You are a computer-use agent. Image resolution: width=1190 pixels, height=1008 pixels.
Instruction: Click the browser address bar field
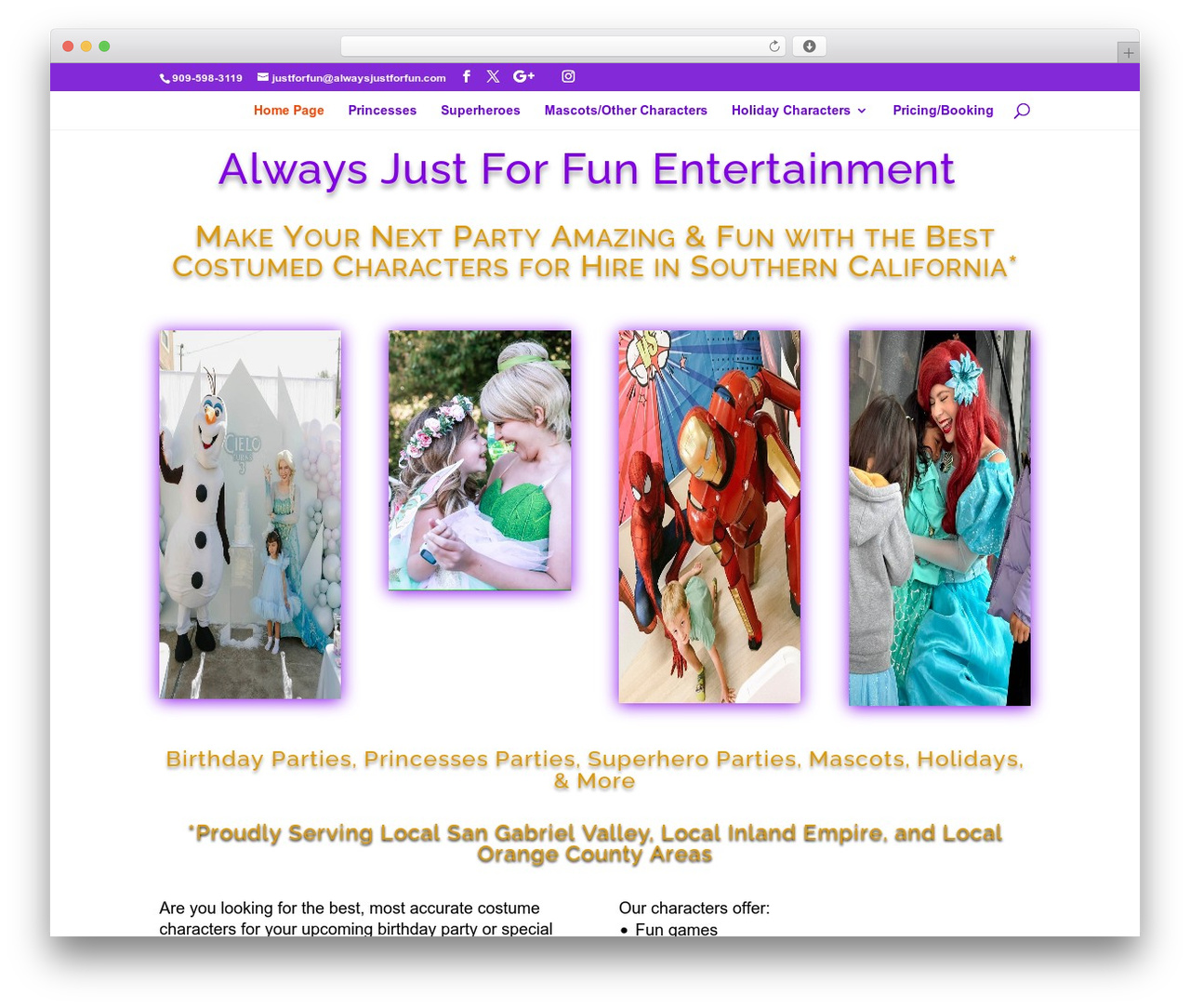(563, 46)
